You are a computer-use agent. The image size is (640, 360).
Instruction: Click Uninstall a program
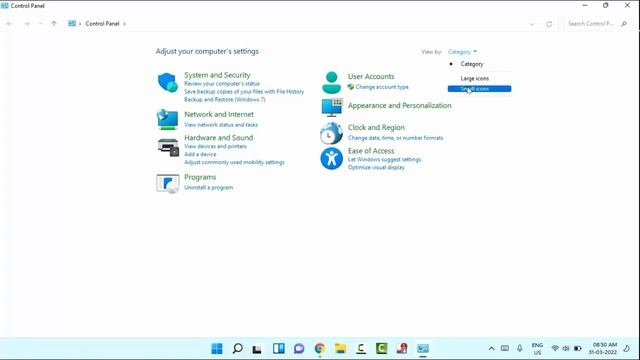[x=209, y=188]
